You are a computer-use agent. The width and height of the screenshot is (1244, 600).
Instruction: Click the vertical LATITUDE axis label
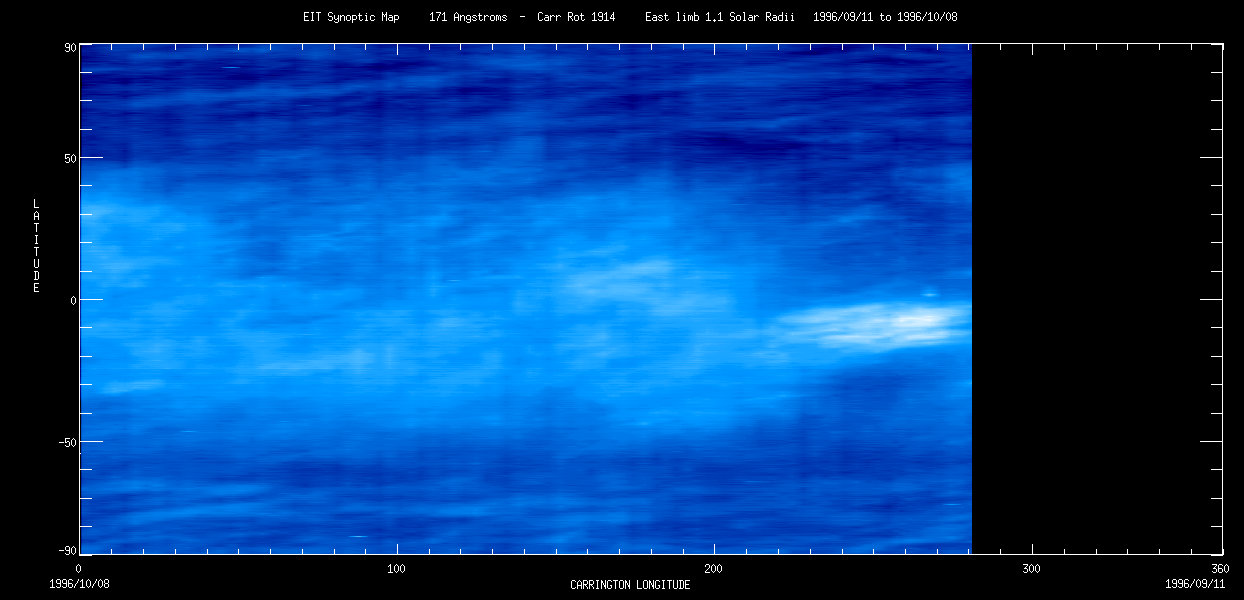tap(36, 246)
